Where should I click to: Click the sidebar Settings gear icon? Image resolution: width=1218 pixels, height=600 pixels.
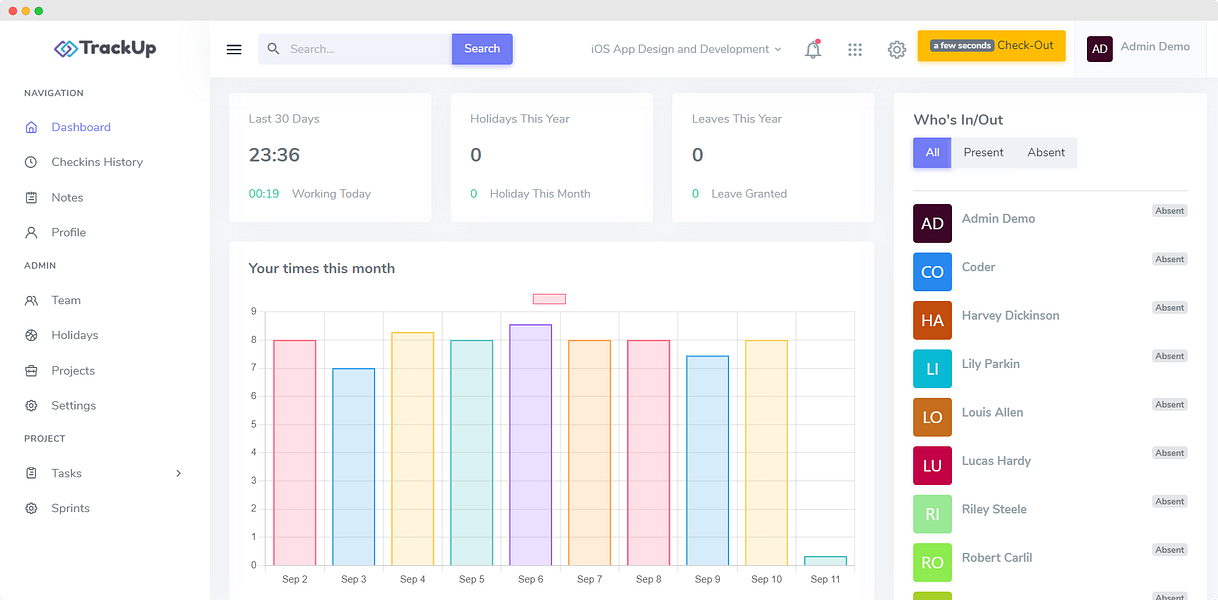pyautogui.click(x=31, y=405)
